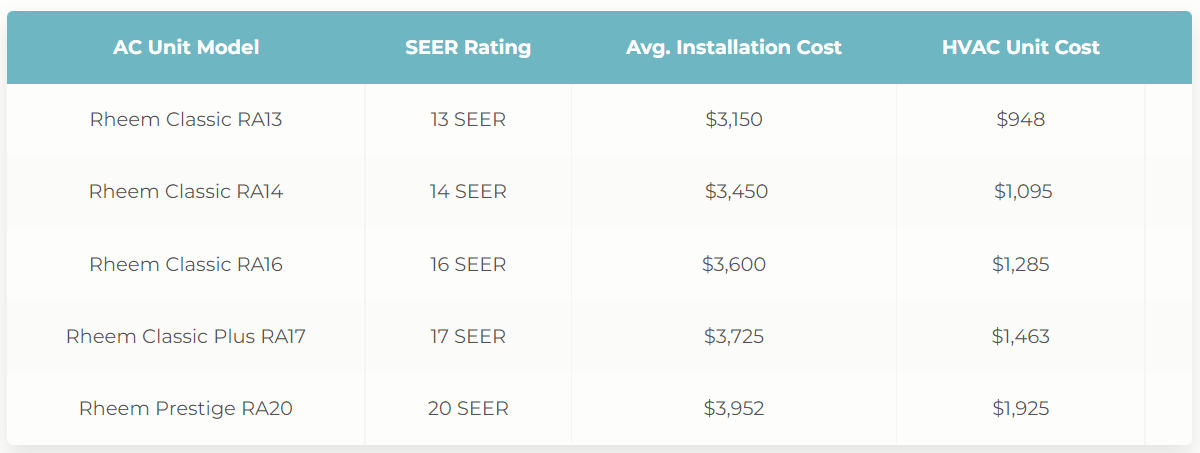Image resolution: width=1200 pixels, height=453 pixels.
Task: Click the SEER Rating column header
Action: point(468,47)
